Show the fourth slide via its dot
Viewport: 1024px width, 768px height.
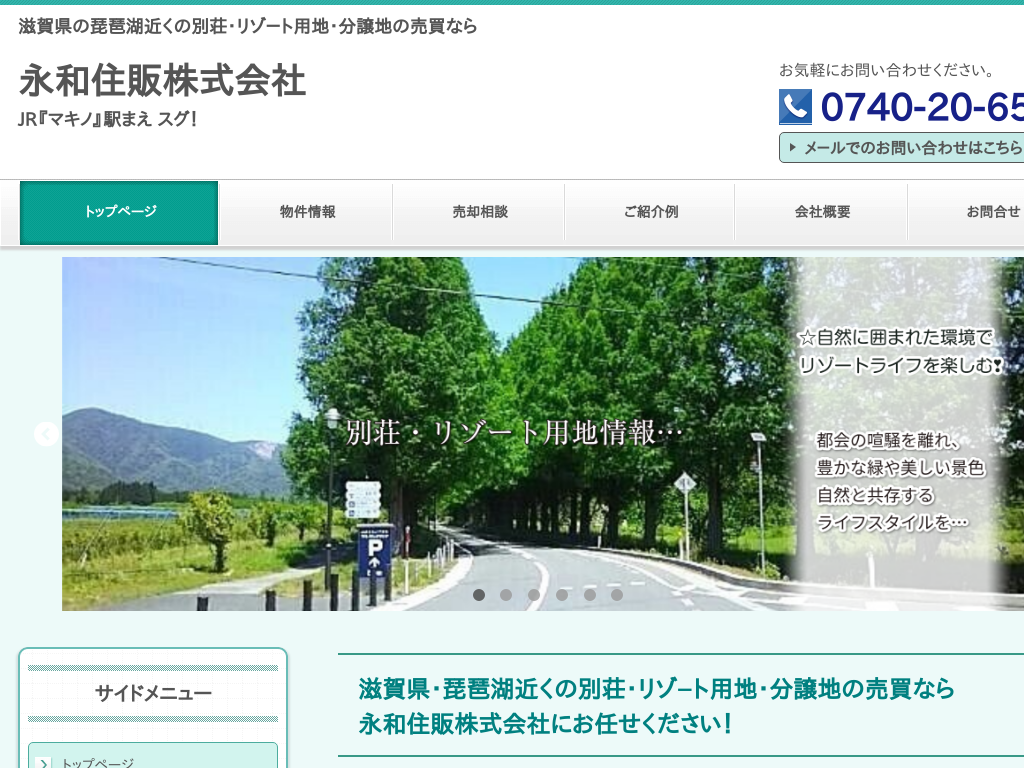[x=562, y=595]
